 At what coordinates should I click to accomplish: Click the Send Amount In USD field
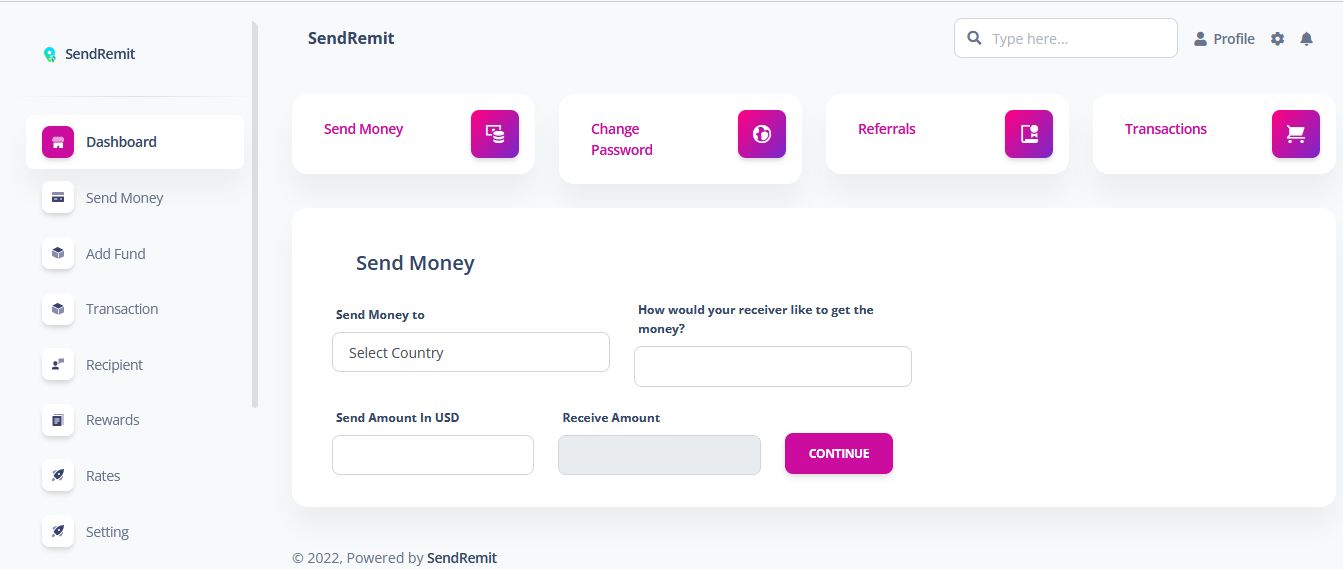tap(432, 455)
